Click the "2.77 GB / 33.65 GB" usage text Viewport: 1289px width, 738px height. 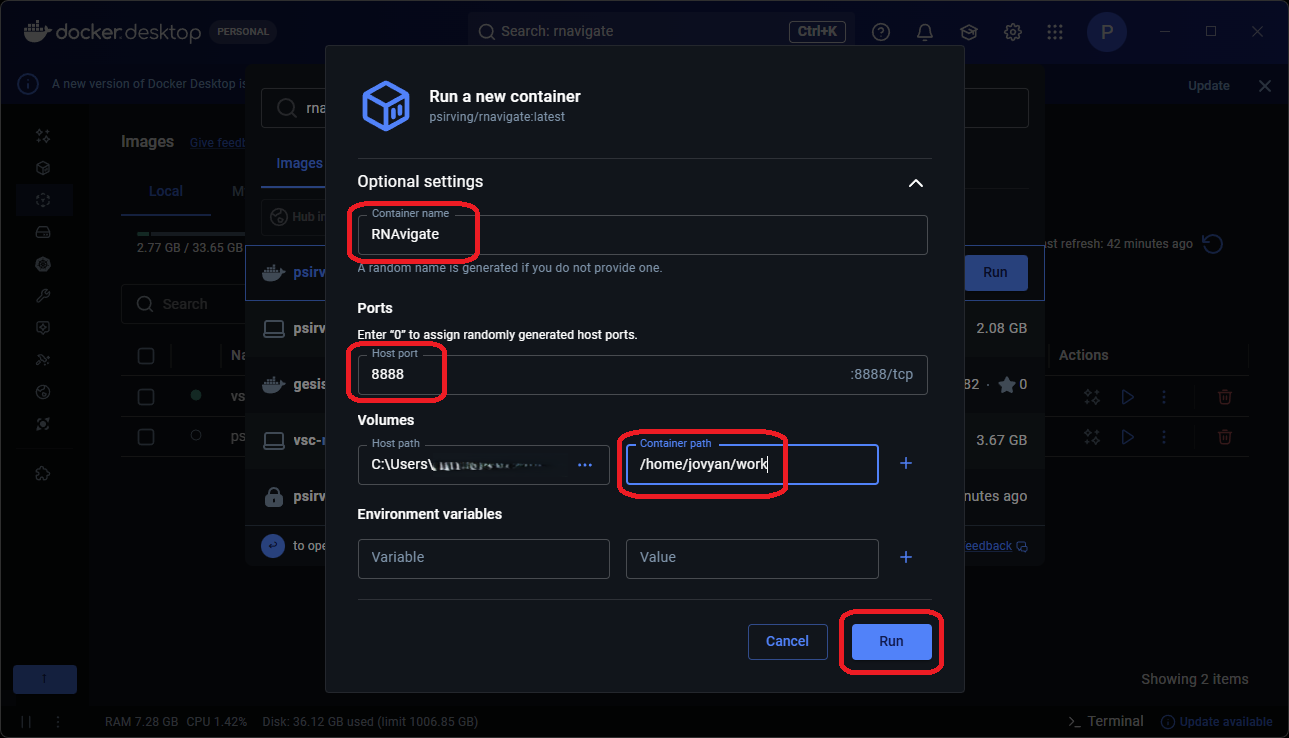(x=190, y=248)
